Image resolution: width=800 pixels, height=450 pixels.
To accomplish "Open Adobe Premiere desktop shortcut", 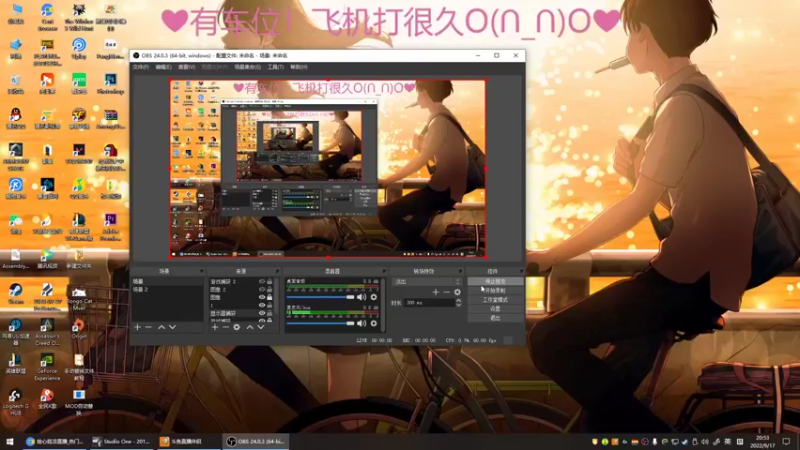I will pyautogui.click(x=110, y=227).
